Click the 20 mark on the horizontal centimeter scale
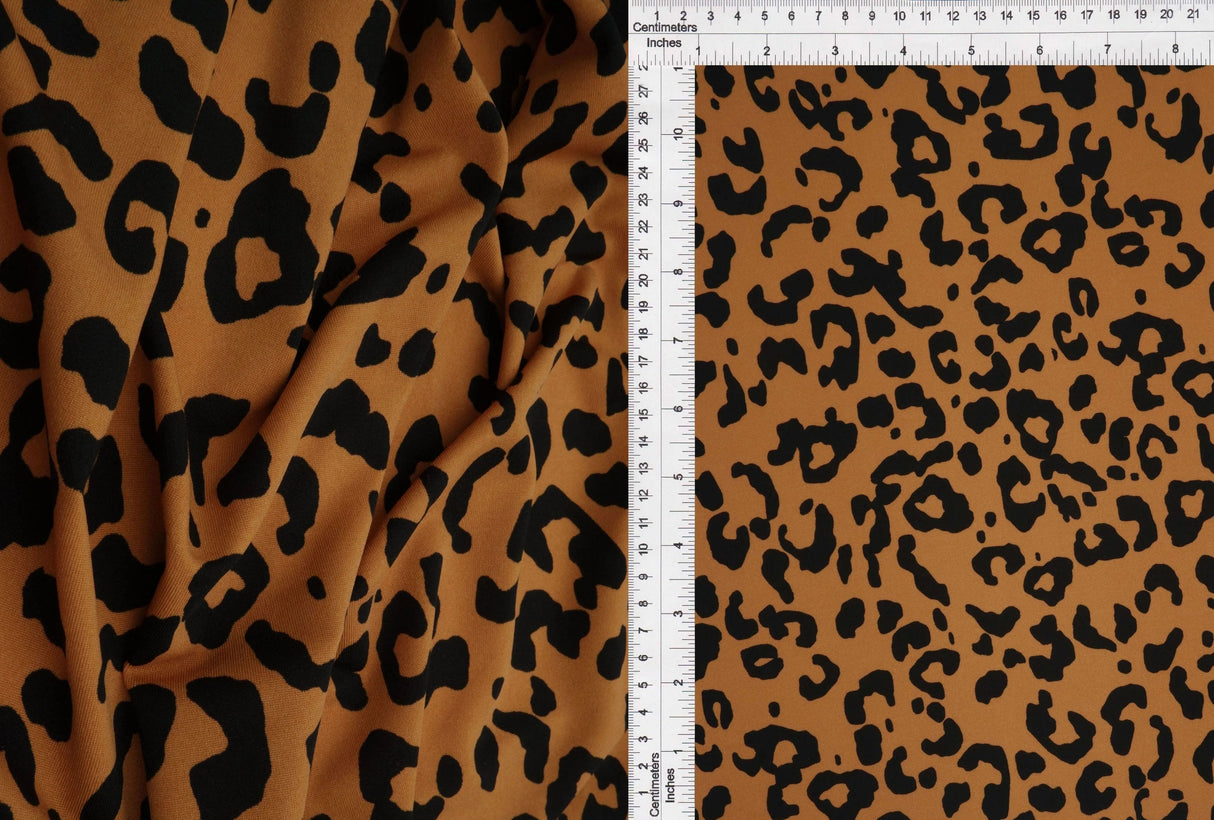 pyautogui.click(x=1164, y=17)
